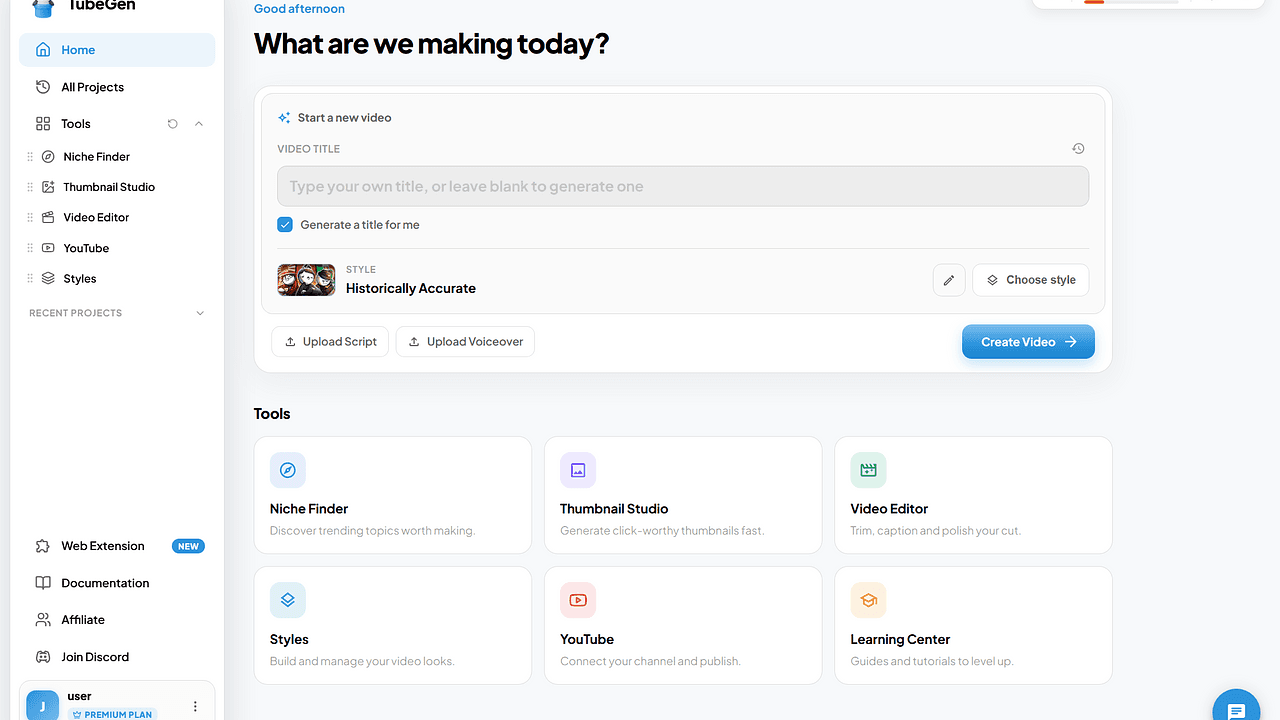
Task: Open the YouTube card play icon
Action: point(578,600)
